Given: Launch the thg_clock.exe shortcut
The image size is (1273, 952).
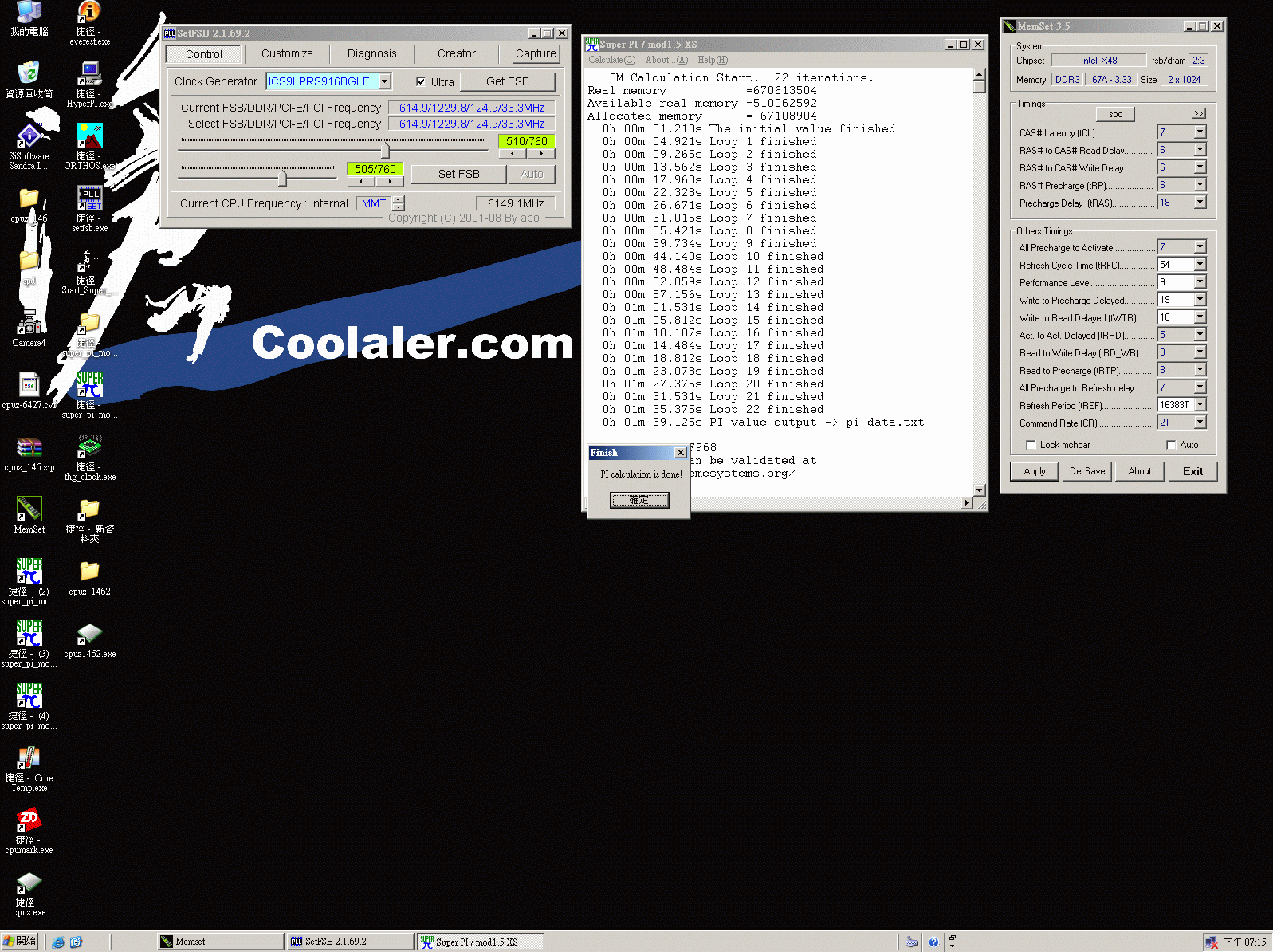Looking at the screenshot, I should tap(89, 457).
